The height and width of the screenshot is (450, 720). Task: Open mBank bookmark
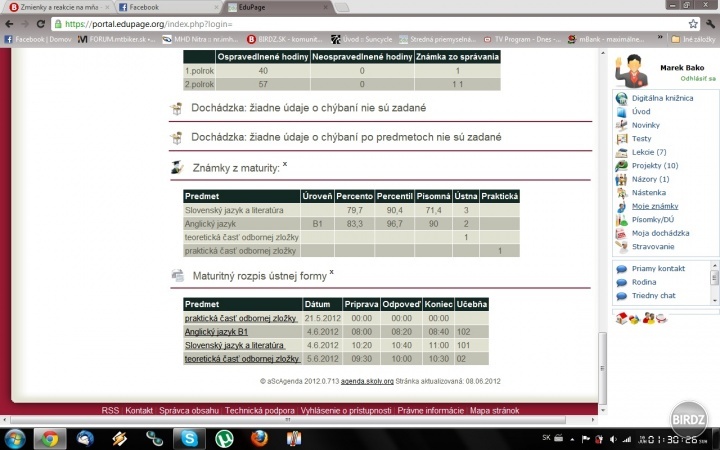point(606,39)
